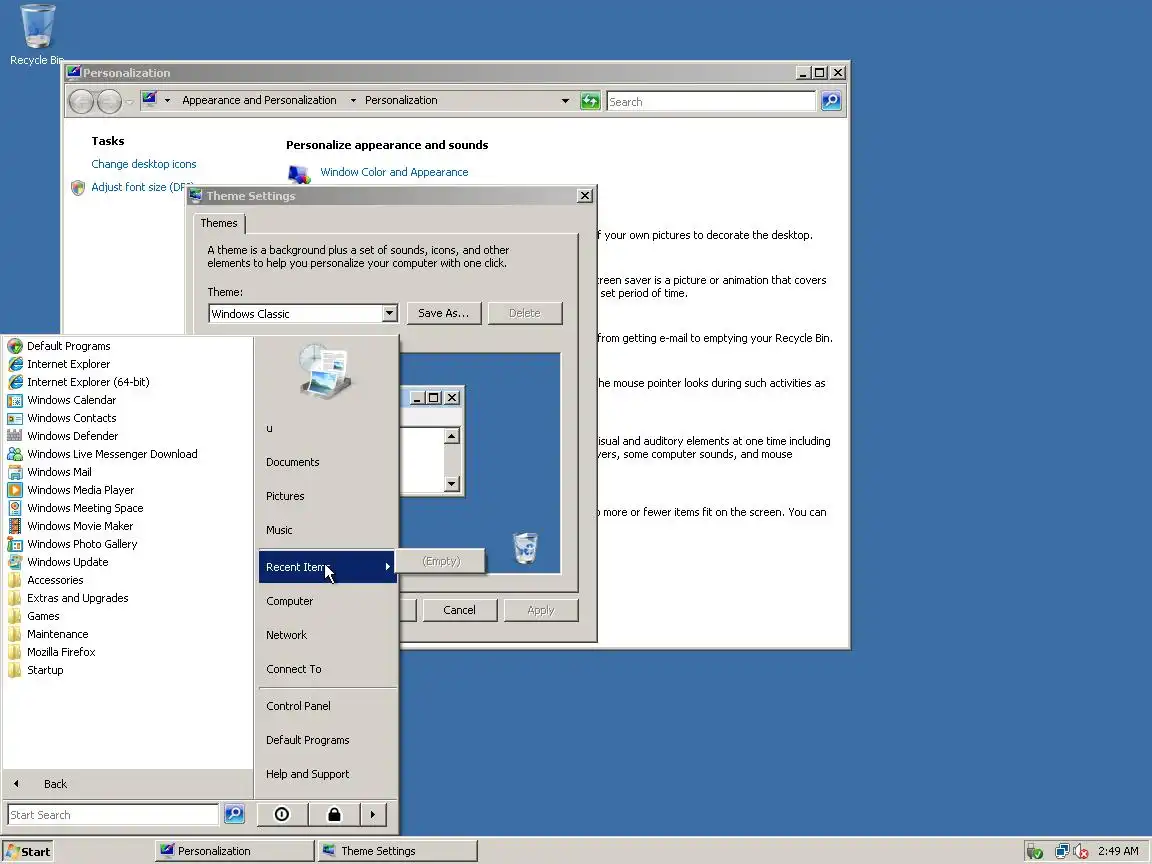Click the power button in Start menu

281,814
